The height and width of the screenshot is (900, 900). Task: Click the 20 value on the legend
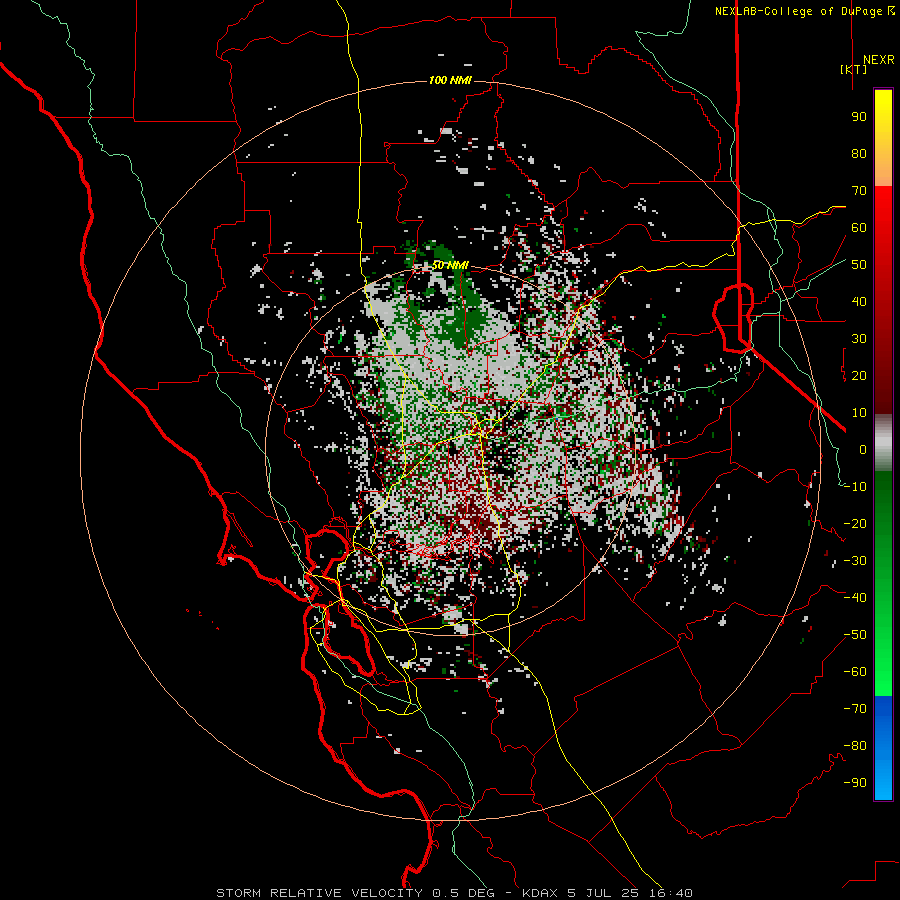click(859, 375)
